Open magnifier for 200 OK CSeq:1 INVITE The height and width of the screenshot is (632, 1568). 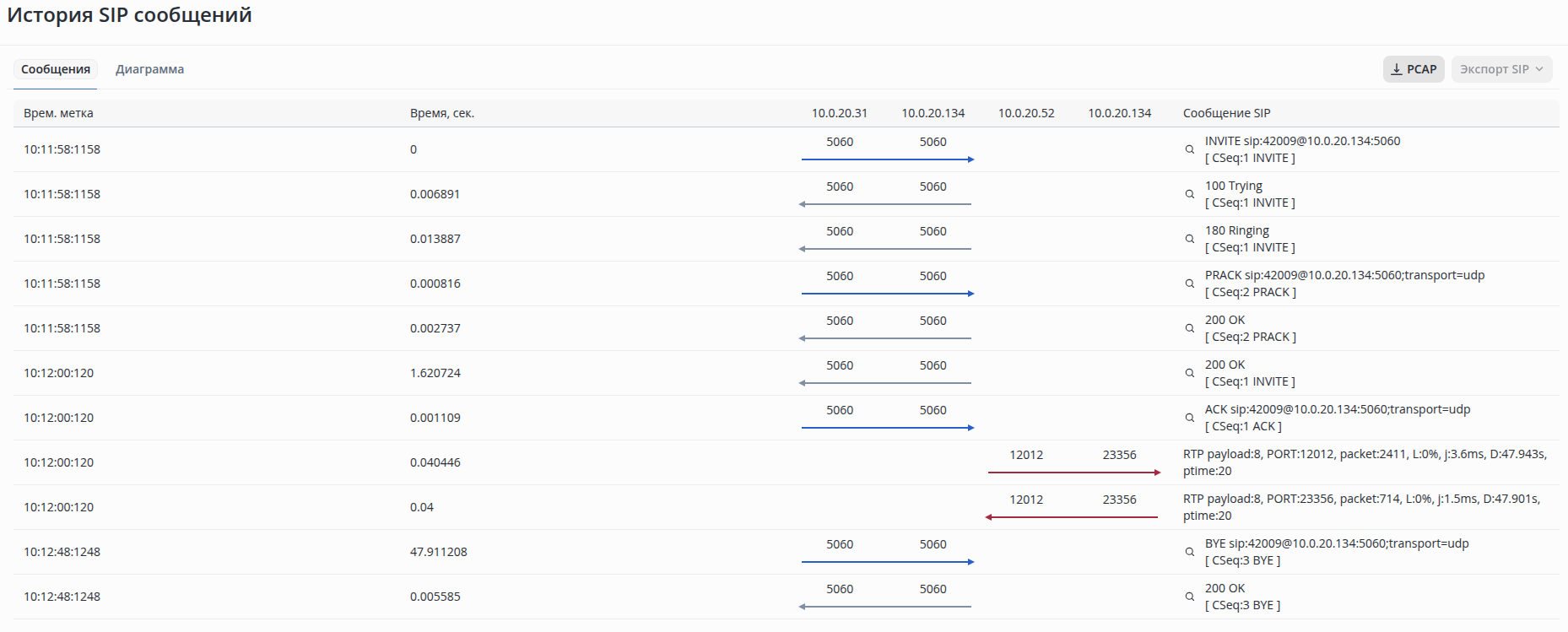pyautogui.click(x=1189, y=373)
